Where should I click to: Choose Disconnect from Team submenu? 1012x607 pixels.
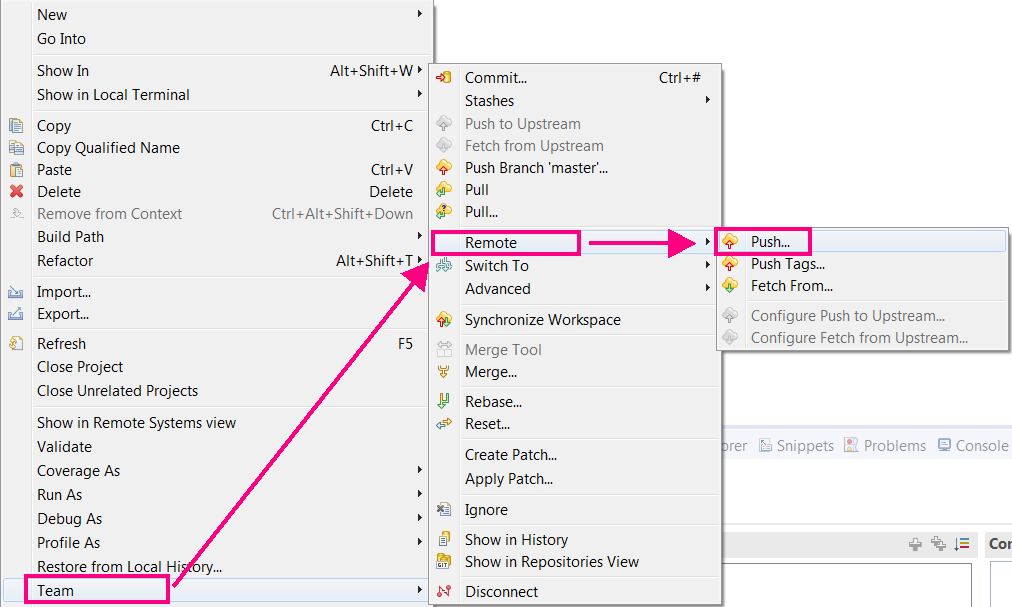point(501,592)
